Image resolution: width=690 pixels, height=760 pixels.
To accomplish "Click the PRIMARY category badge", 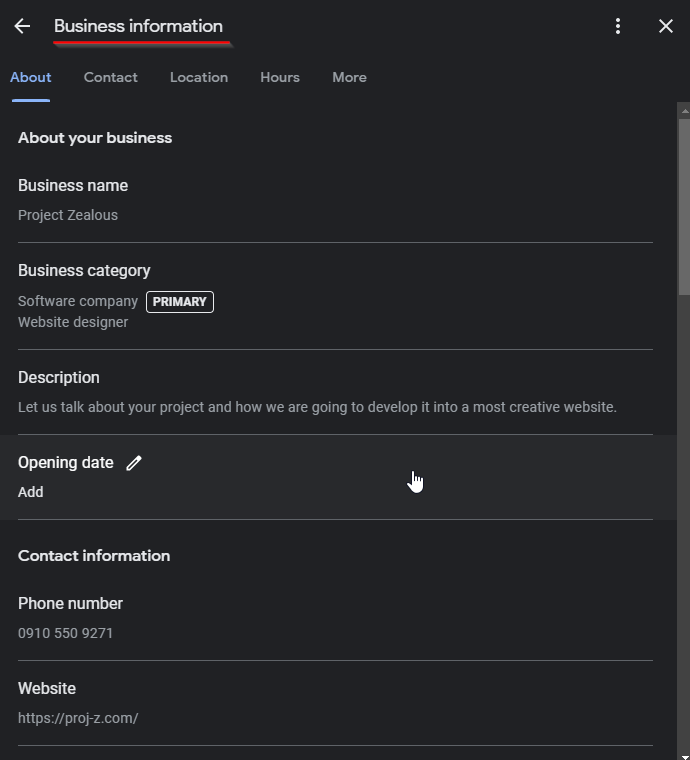I will click(x=180, y=301).
